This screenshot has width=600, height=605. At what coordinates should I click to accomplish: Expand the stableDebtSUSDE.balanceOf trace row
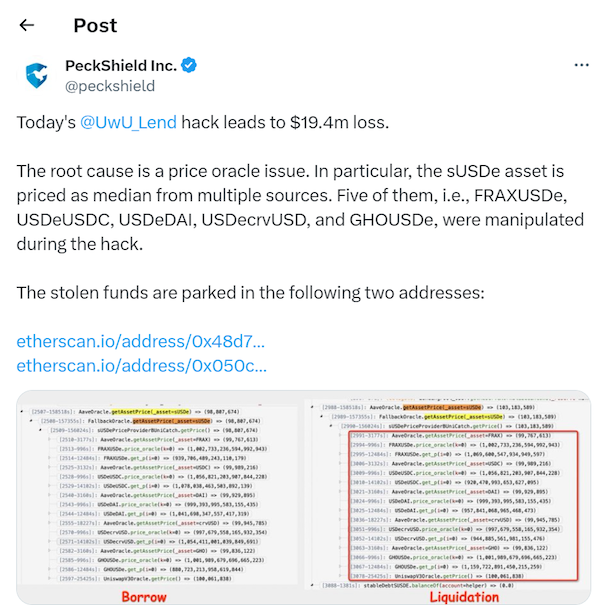coord(313,585)
